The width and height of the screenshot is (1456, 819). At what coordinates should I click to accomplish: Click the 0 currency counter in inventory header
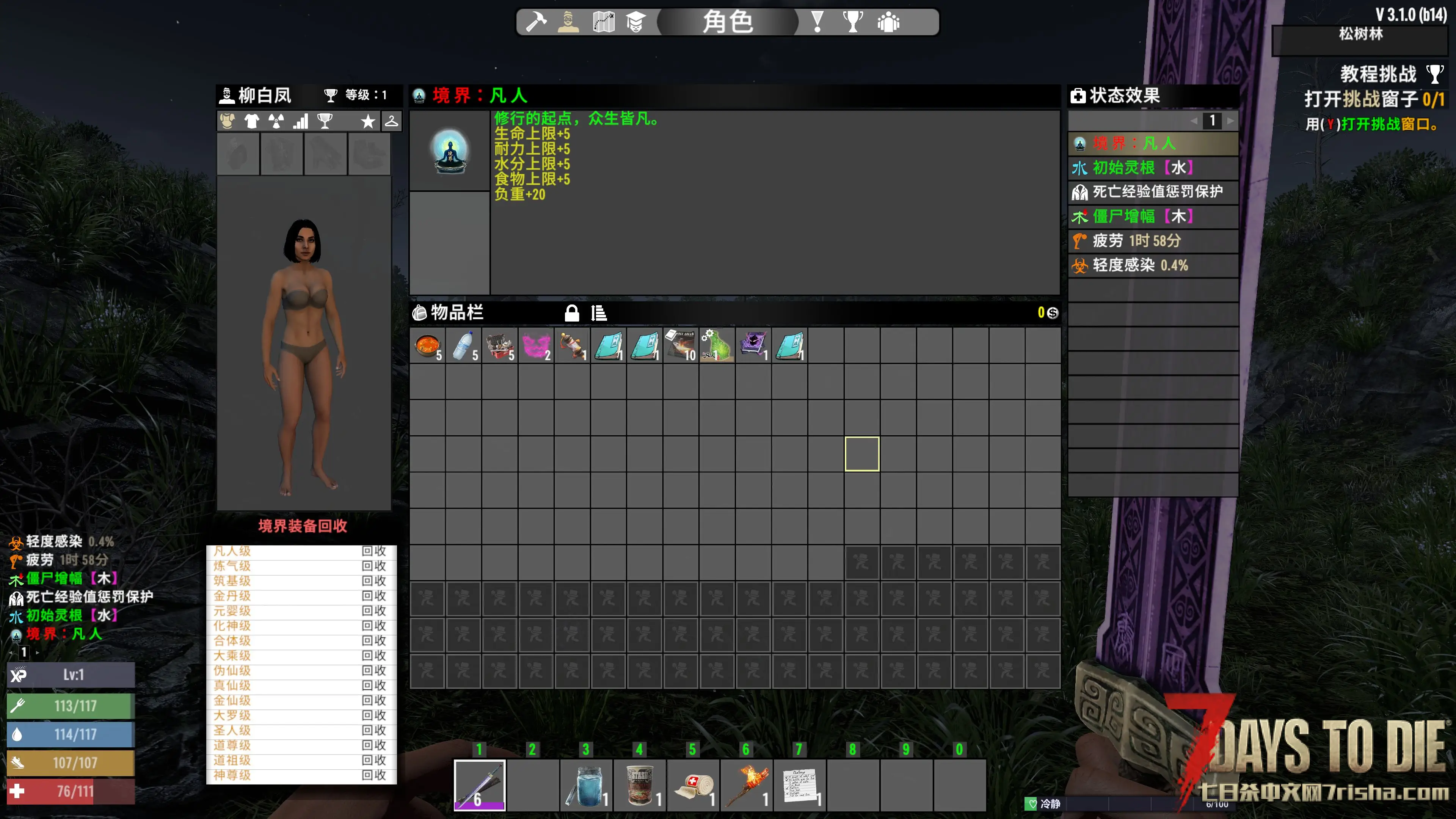[1041, 312]
